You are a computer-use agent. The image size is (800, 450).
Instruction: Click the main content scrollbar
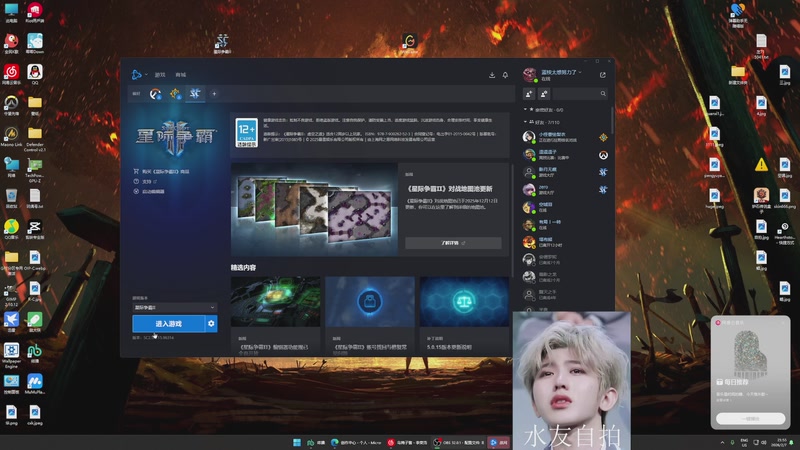click(512, 219)
